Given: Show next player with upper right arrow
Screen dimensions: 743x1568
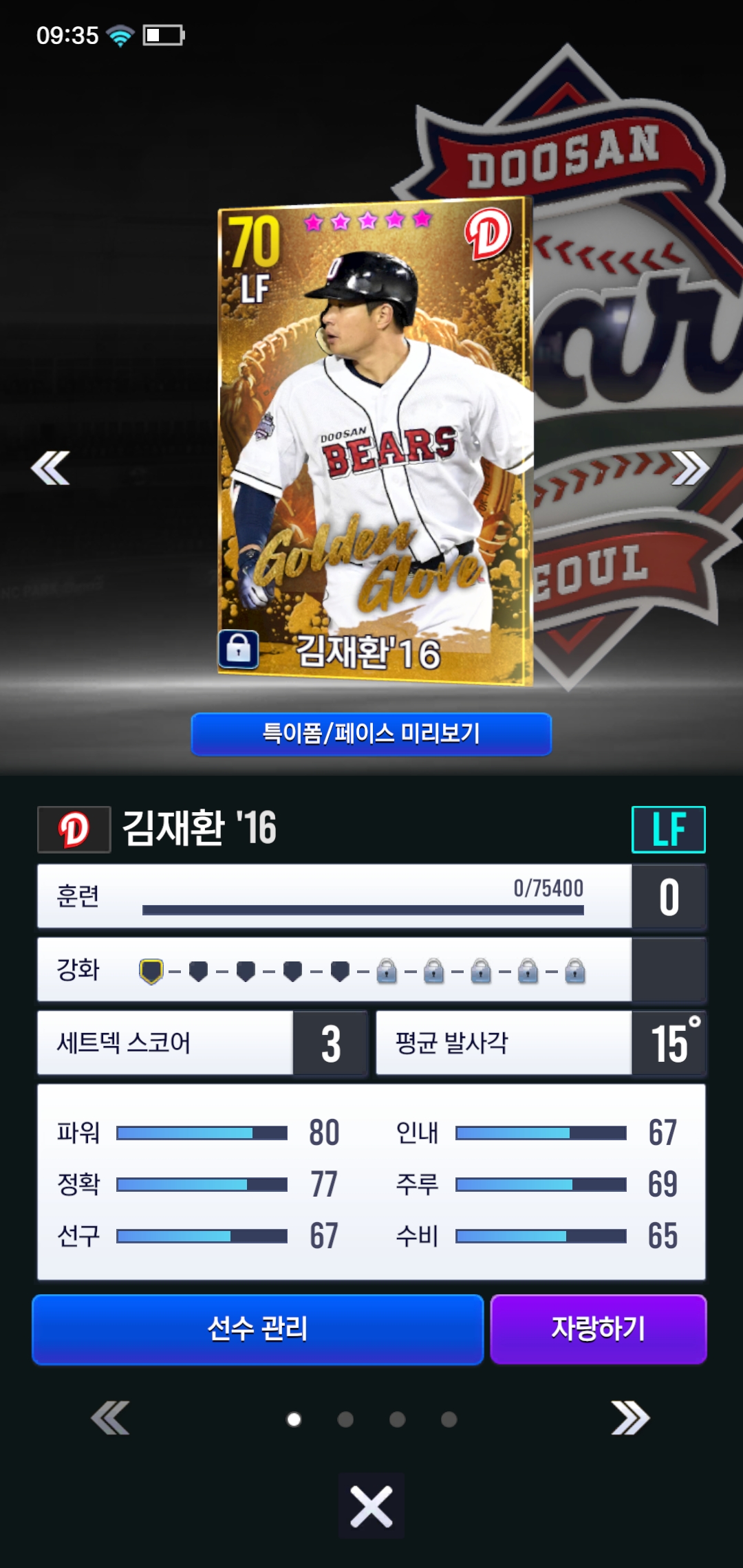Looking at the screenshot, I should [x=690, y=468].
